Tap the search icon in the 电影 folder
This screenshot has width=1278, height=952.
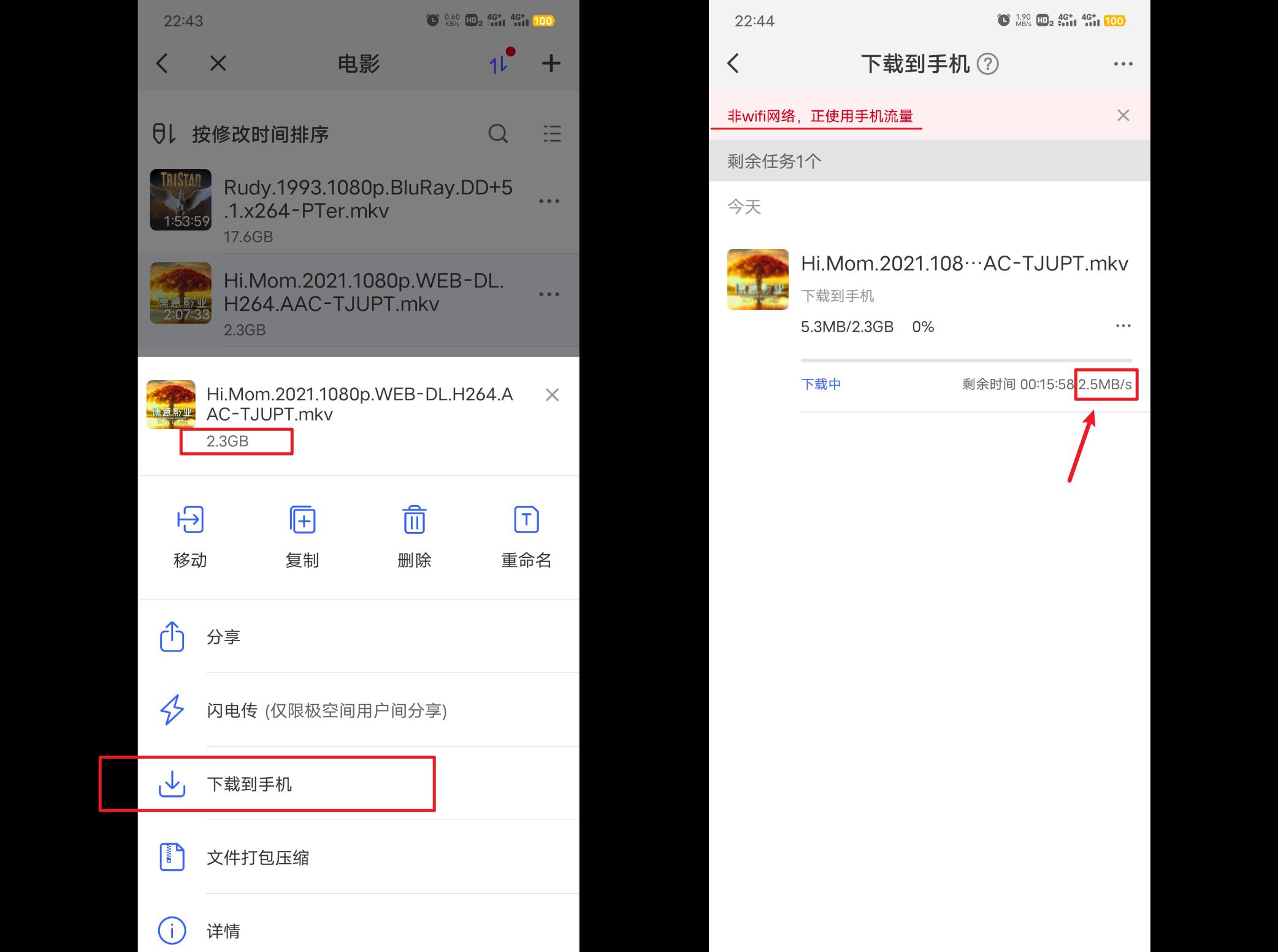pos(498,134)
